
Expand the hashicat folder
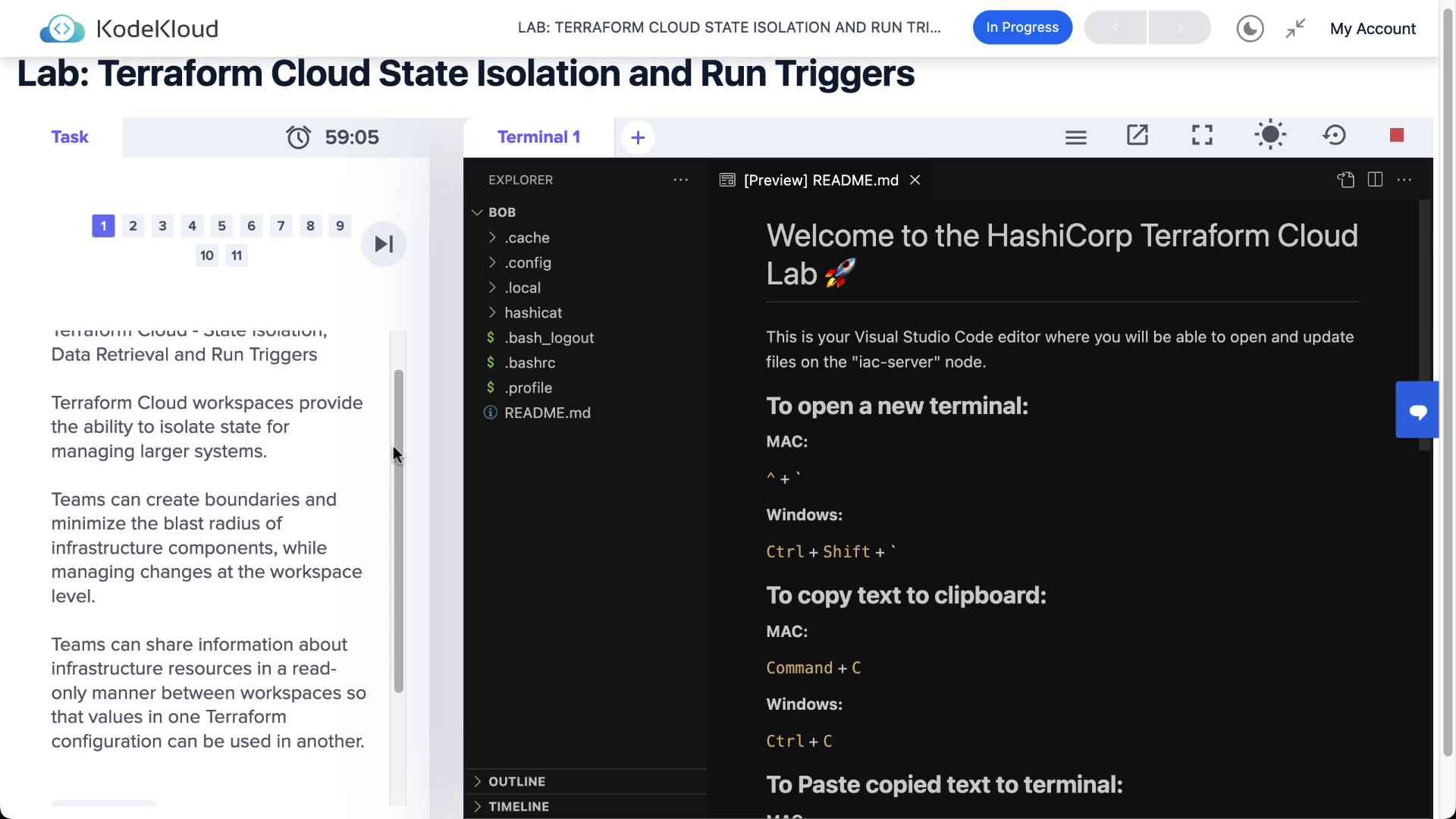[533, 312]
